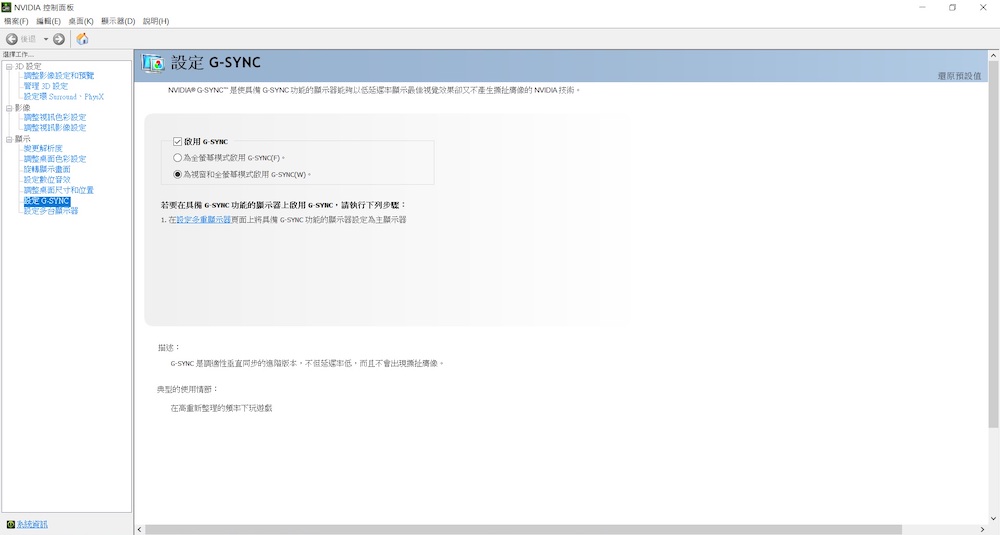The height and width of the screenshot is (535, 1000).
Task: Click the 系統資訊 icon at bottom left
Action: coord(10,524)
